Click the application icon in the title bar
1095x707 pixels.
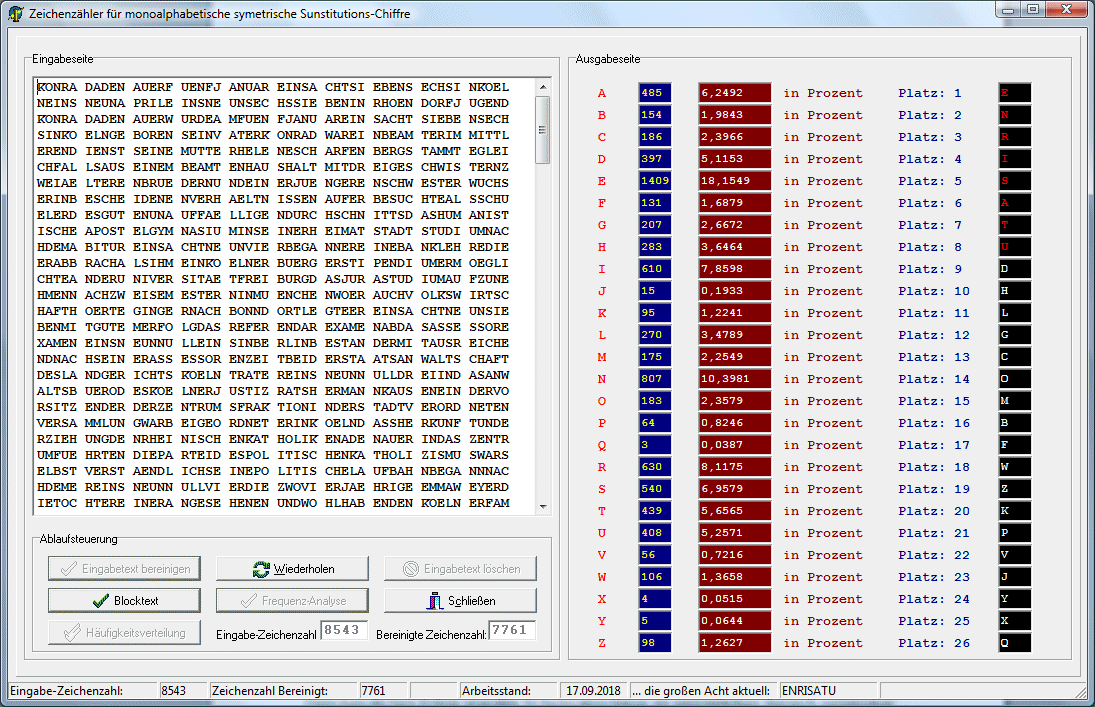pyautogui.click(x=15, y=13)
